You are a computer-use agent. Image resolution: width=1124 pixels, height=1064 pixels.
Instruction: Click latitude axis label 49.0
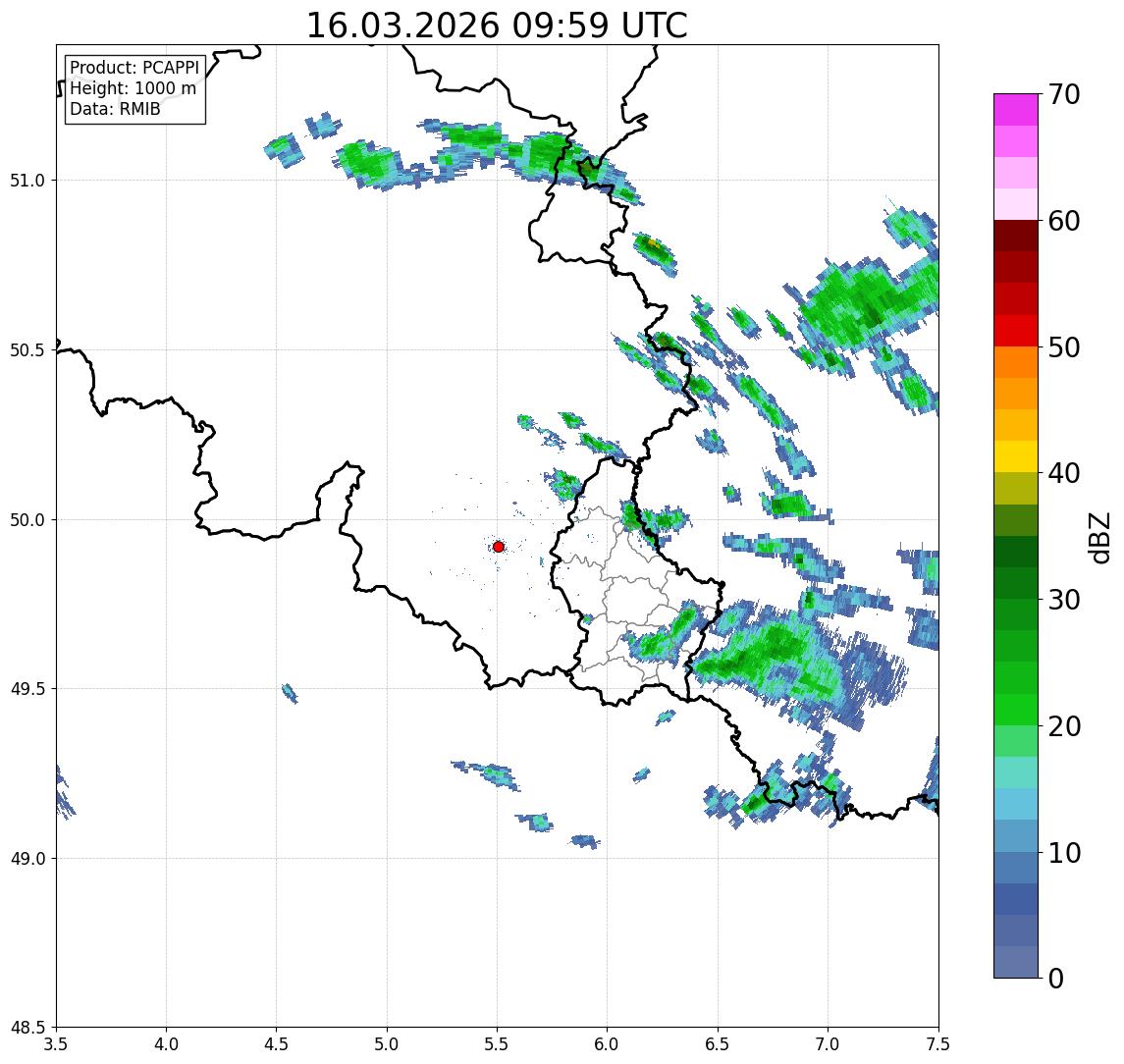click(x=27, y=858)
